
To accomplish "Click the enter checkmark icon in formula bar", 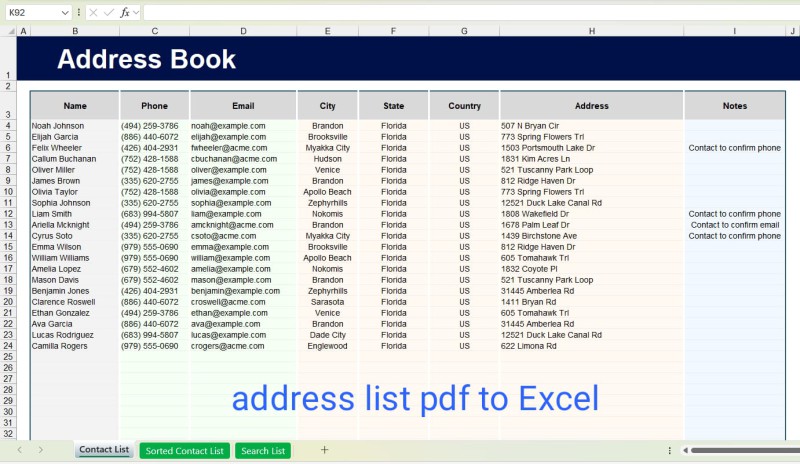I will 108,12.
